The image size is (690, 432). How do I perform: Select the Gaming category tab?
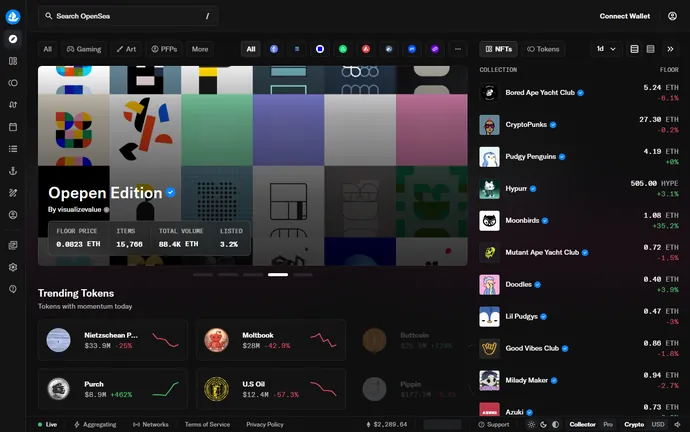[x=84, y=49]
